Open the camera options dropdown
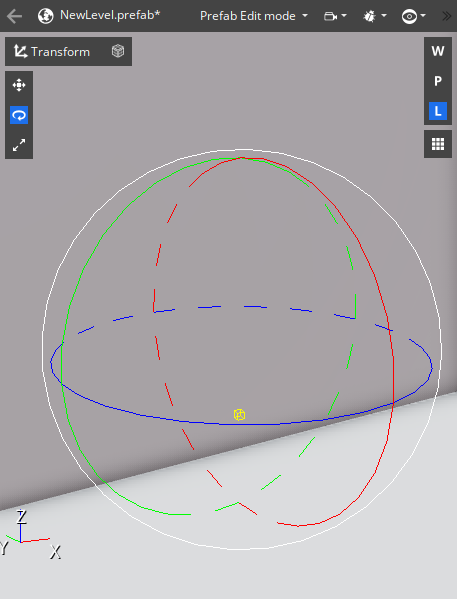 click(x=335, y=16)
